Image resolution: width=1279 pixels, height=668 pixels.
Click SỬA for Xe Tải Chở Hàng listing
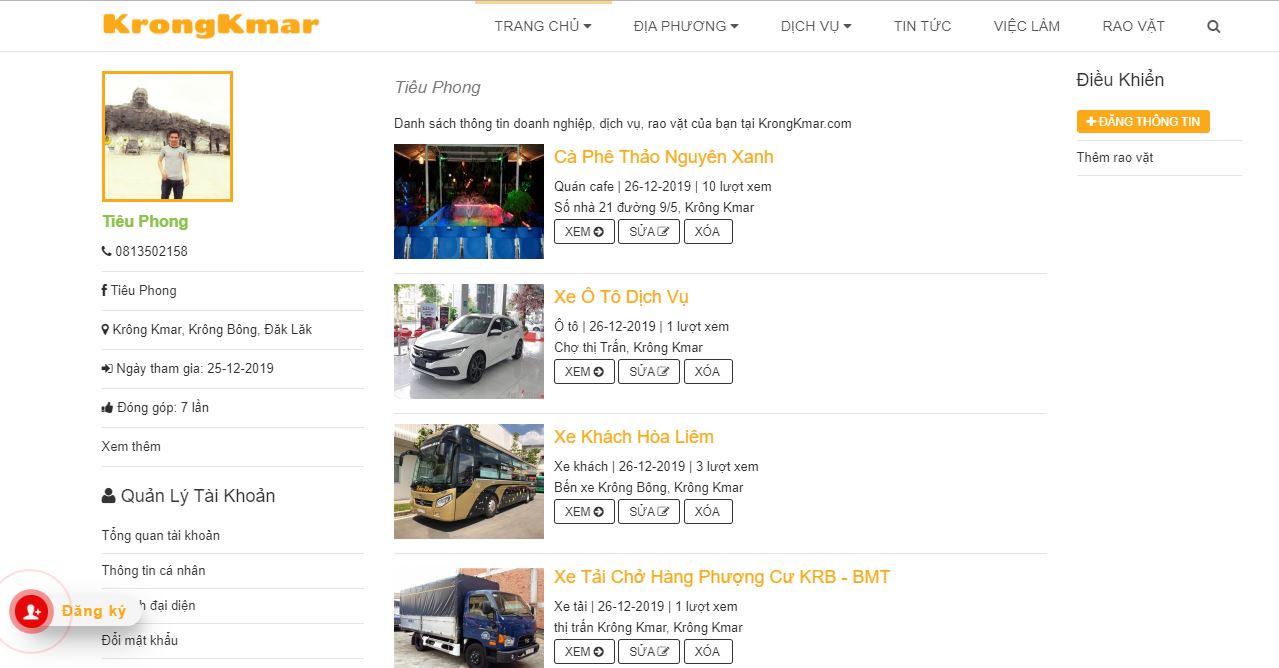pos(649,651)
